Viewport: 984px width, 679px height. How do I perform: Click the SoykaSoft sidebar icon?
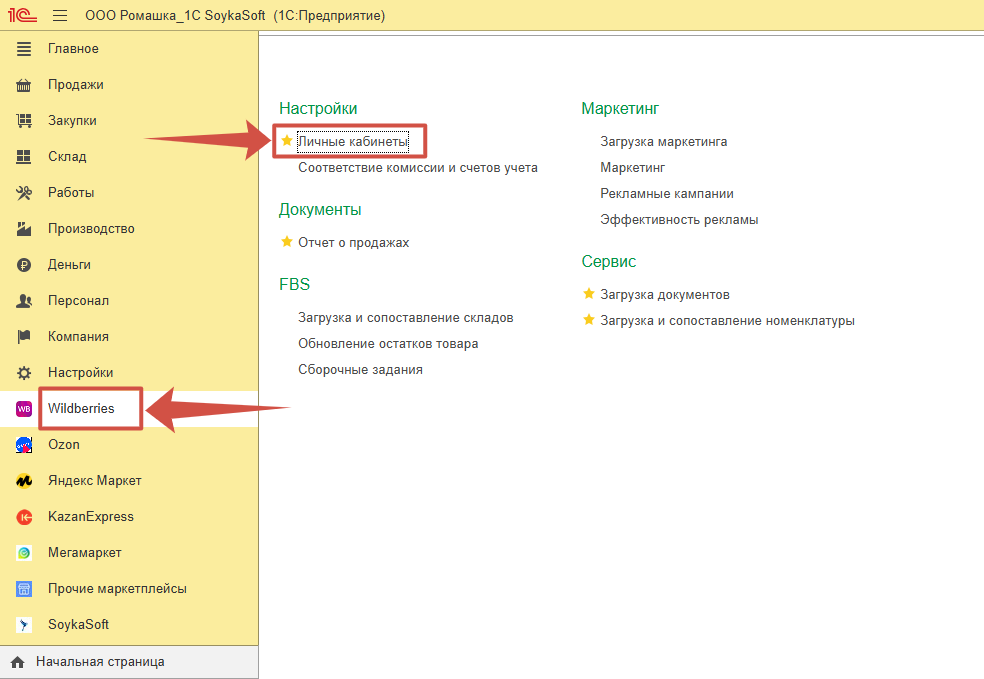(x=24, y=625)
